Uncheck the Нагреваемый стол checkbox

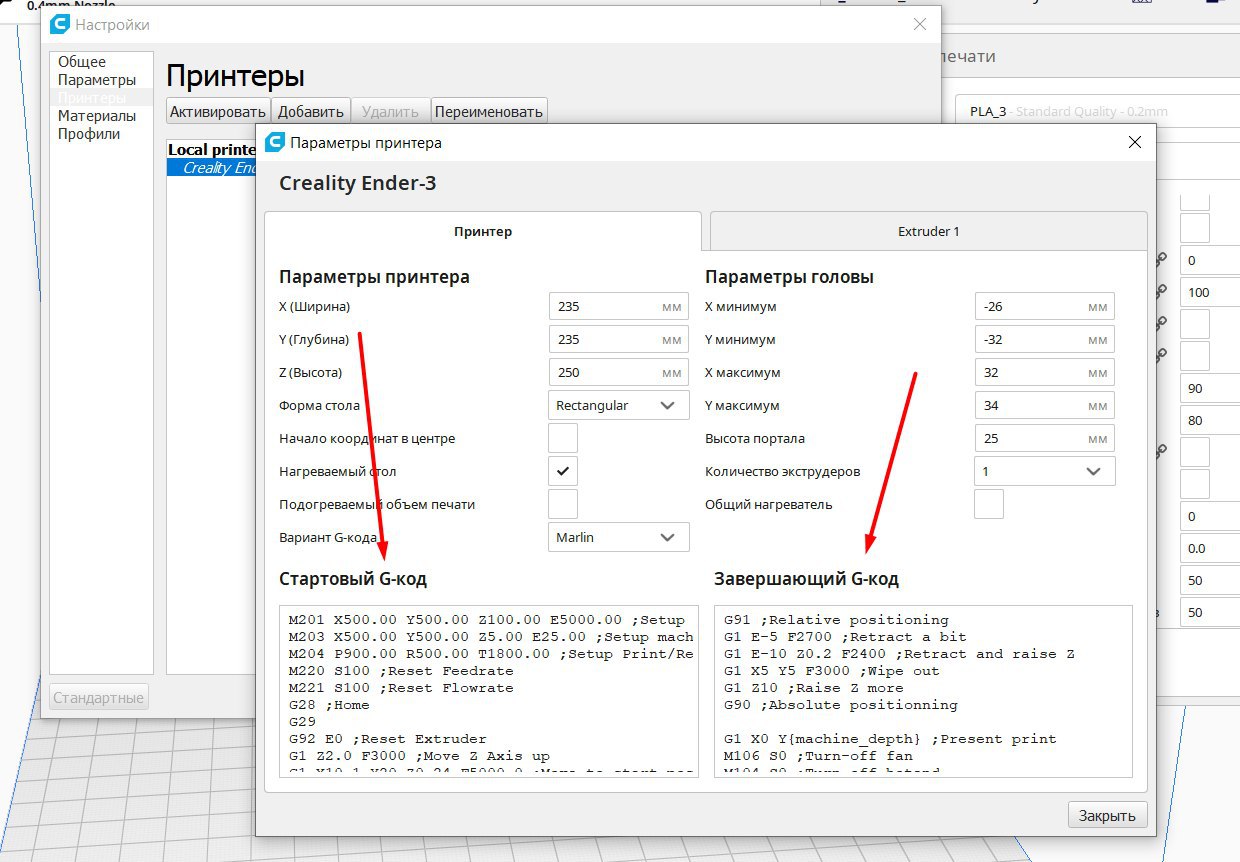point(563,471)
